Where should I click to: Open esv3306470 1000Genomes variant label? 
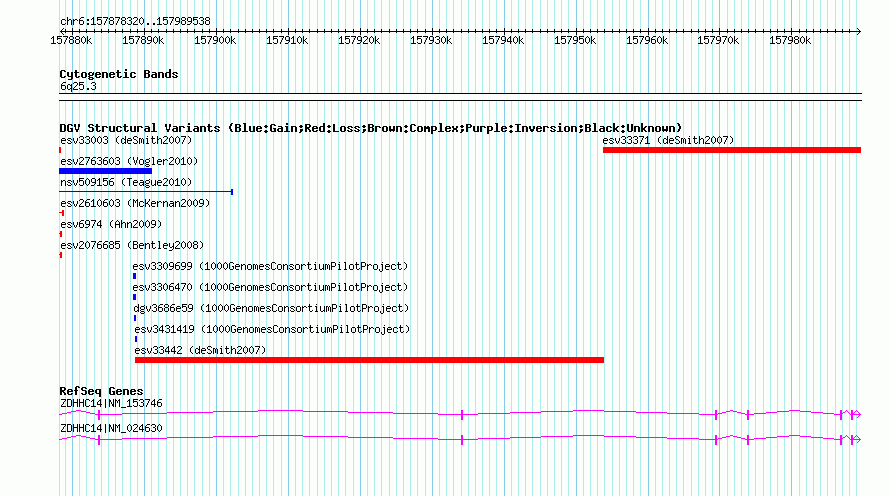click(270, 287)
